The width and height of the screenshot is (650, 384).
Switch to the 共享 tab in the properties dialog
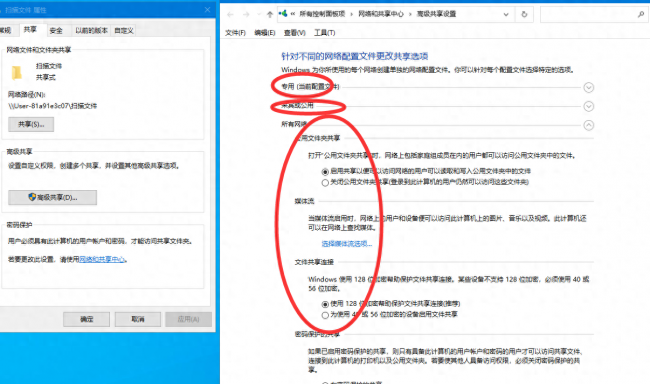30,29
